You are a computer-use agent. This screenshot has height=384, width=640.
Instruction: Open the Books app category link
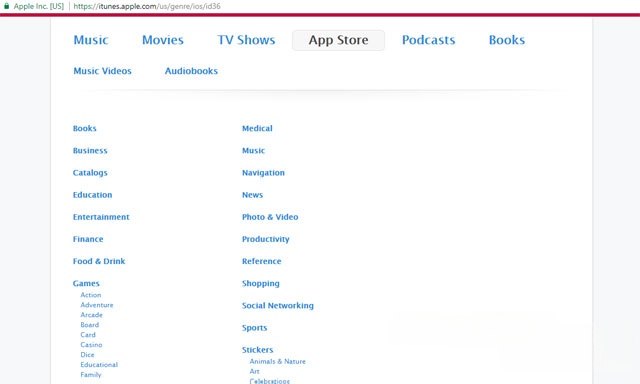tap(84, 128)
